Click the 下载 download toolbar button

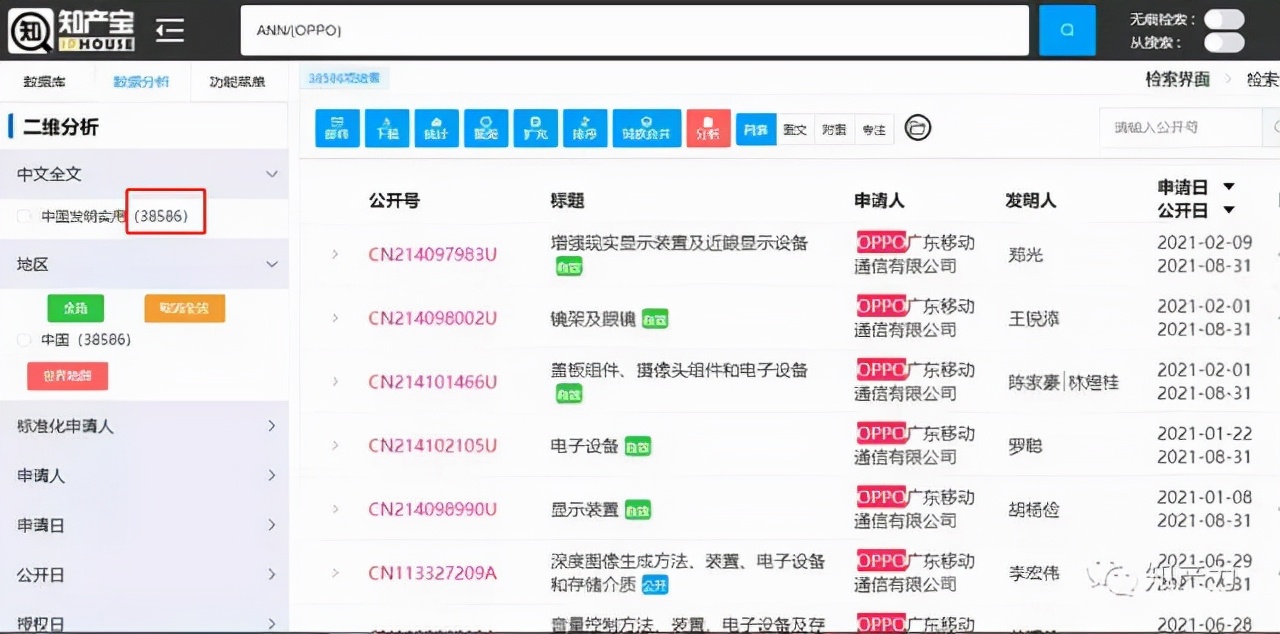tap(387, 128)
